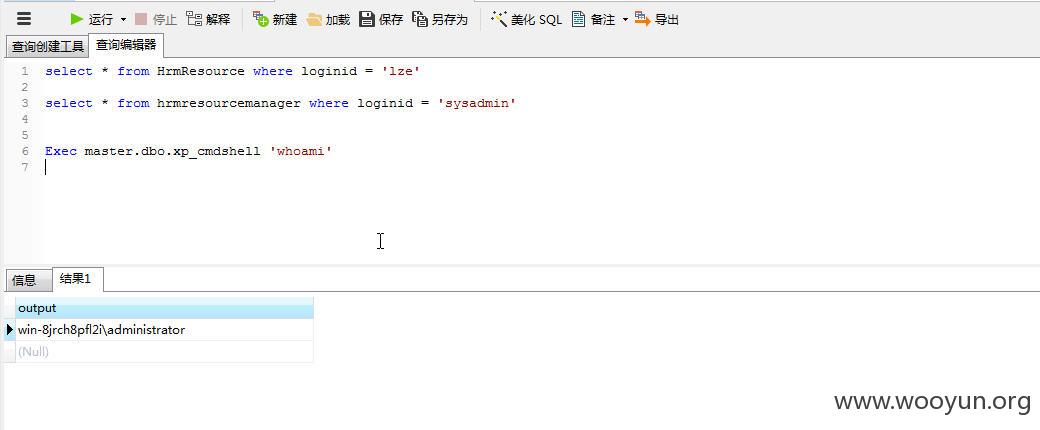The height and width of the screenshot is (430, 1040).
Task: Click Save As (另存为) button
Action: click(440, 19)
